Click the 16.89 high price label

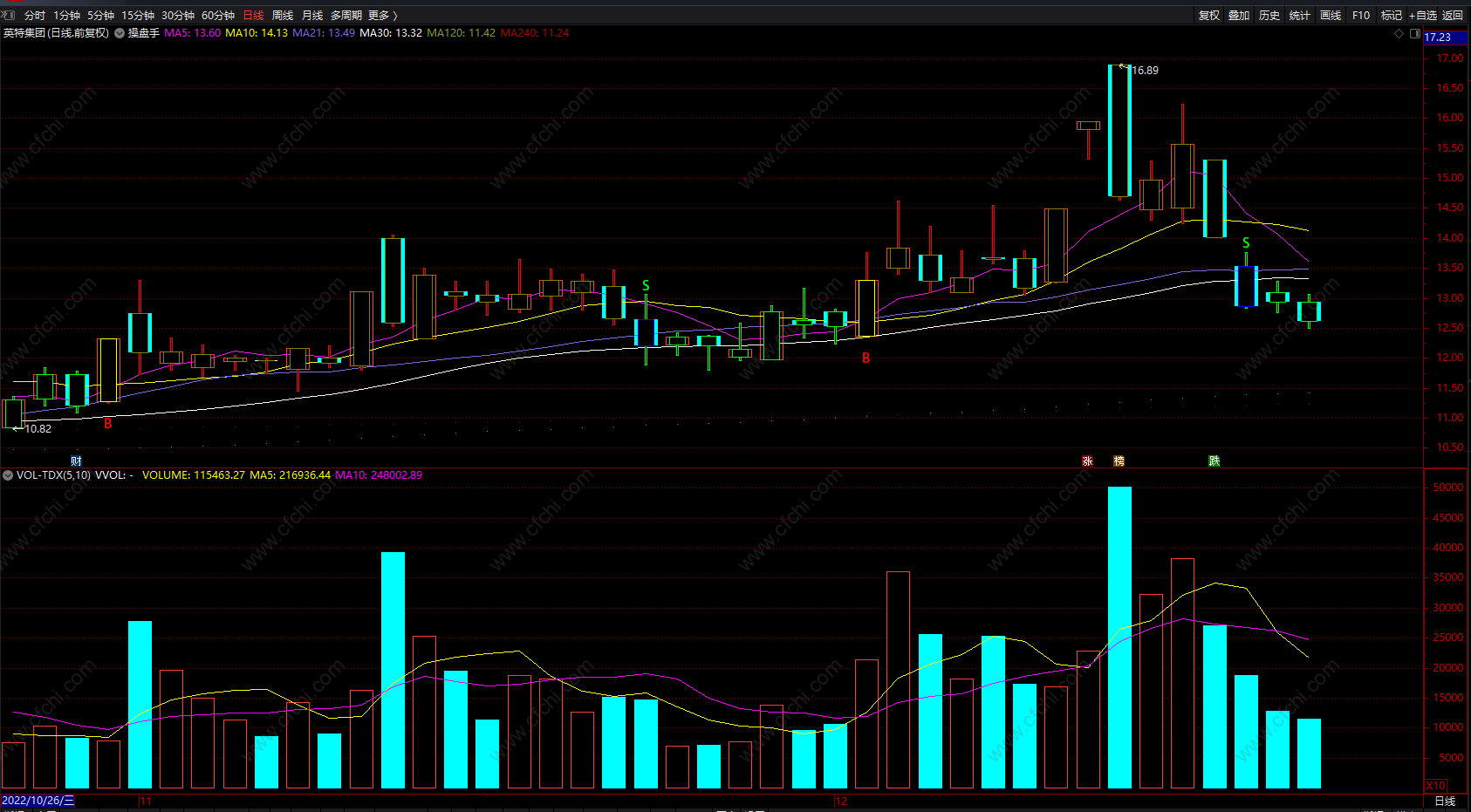(1145, 71)
